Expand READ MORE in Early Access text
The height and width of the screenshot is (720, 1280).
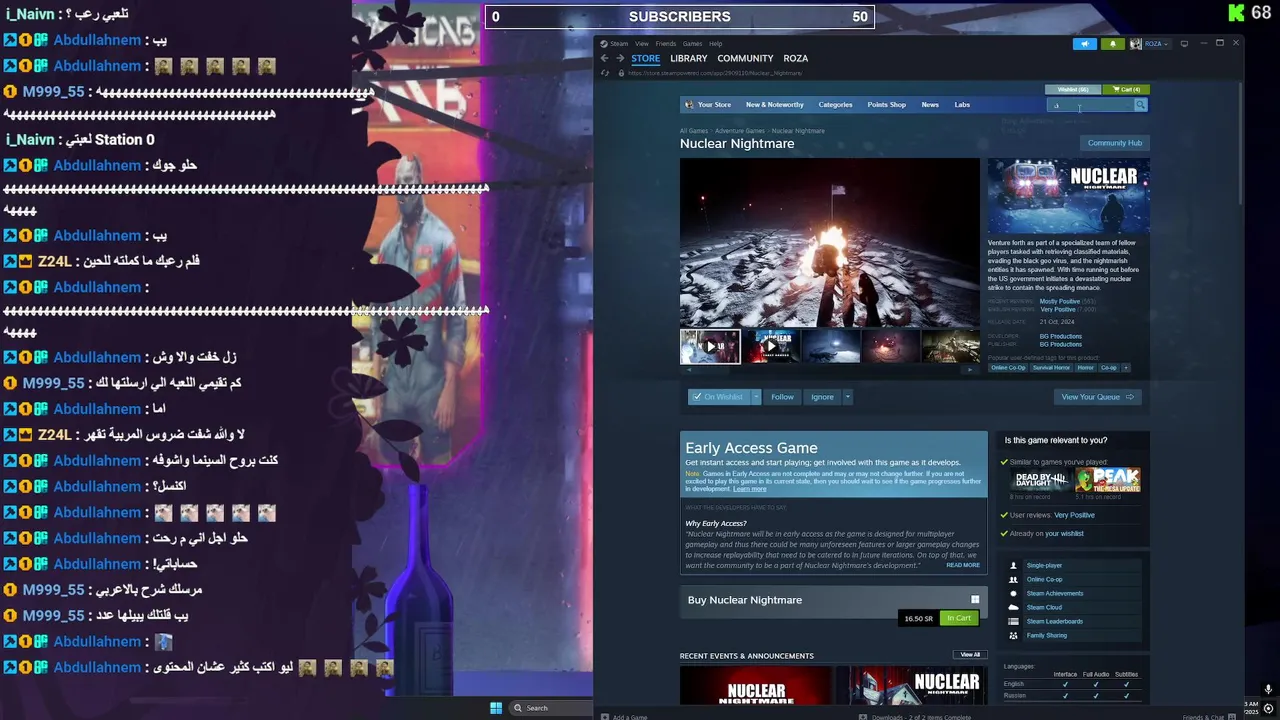pyautogui.click(x=963, y=565)
